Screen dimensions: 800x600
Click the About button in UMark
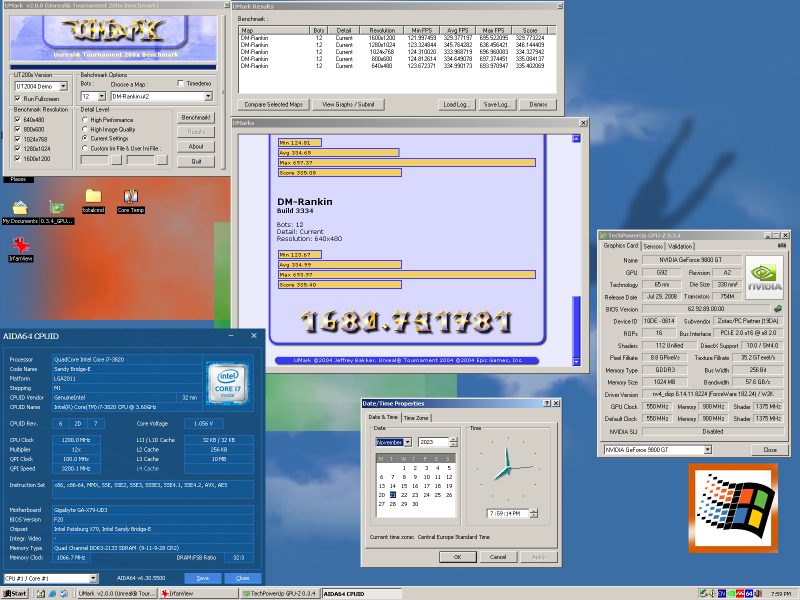point(196,146)
